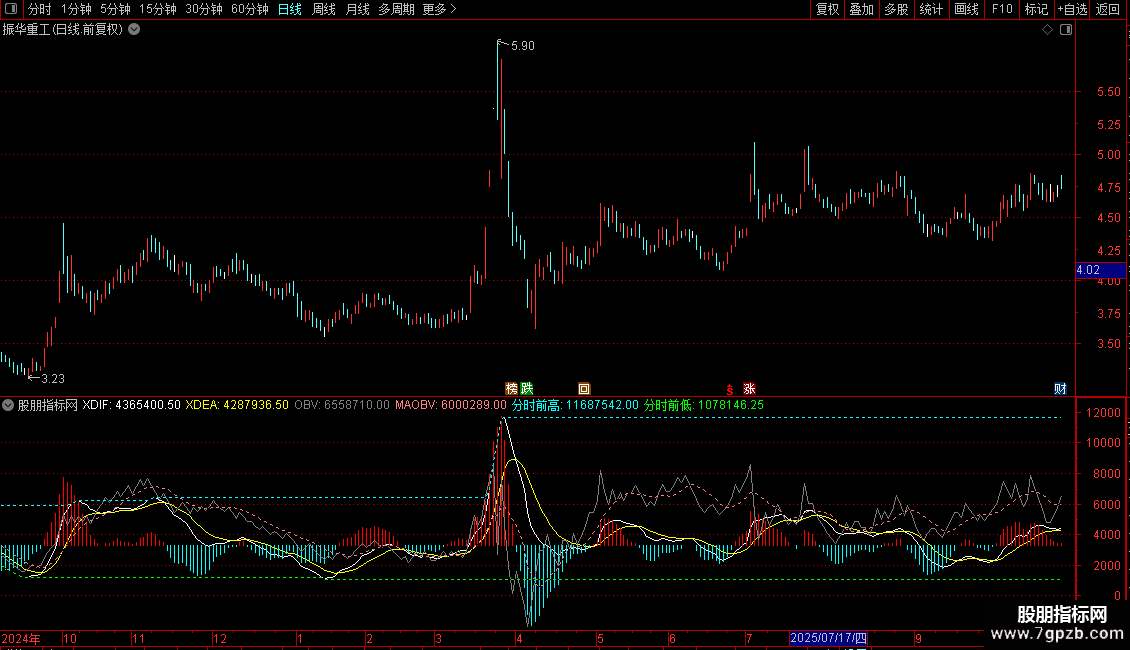
Task: Click the 叠加 overlay button
Action: [861, 9]
